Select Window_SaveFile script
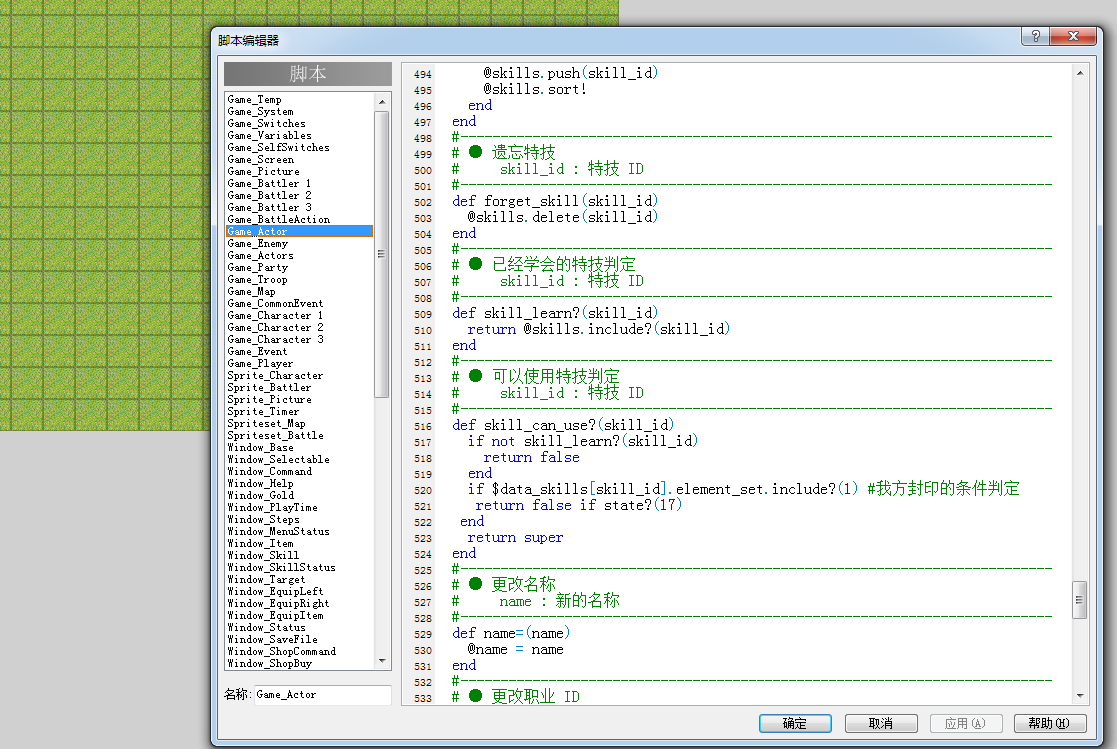This screenshot has height=749, width=1117. click(299, 640)
